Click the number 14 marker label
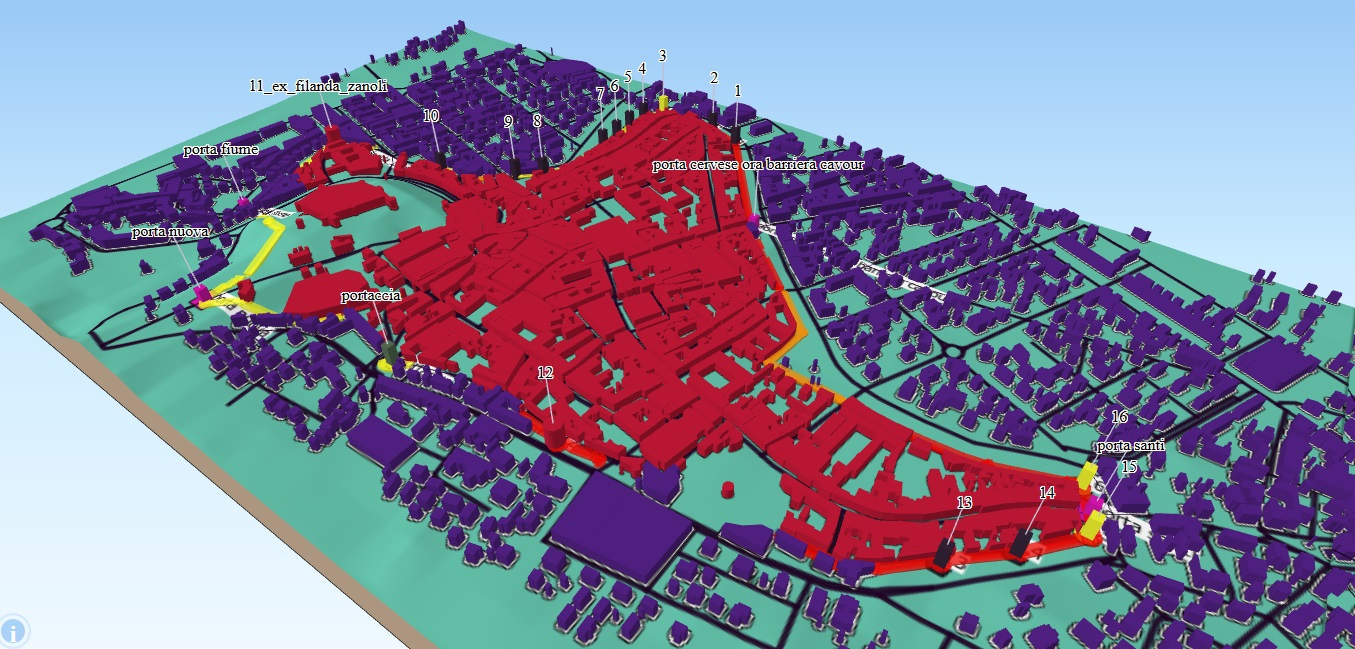This screenshot has width=1355, height=649. click(1047, 492)
